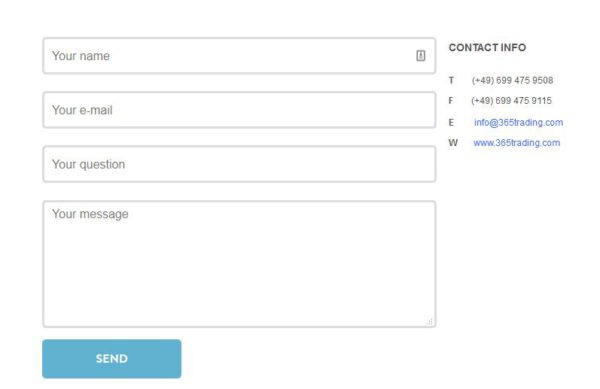Click inside the Your message textarea
Viewport: 600px width, 389px height.
239,264
